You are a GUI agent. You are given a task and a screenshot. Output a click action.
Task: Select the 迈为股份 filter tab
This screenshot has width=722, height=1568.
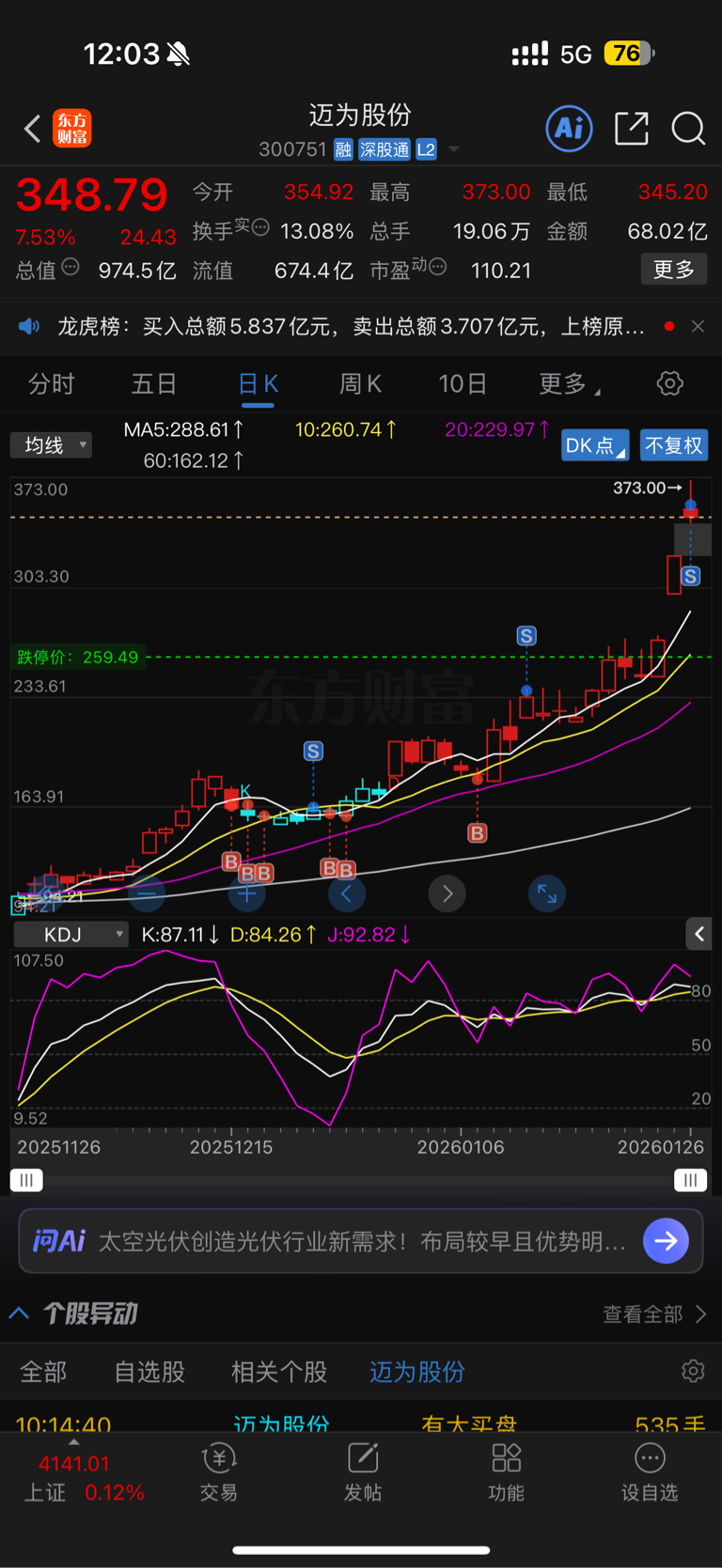tap(416, 1372)
